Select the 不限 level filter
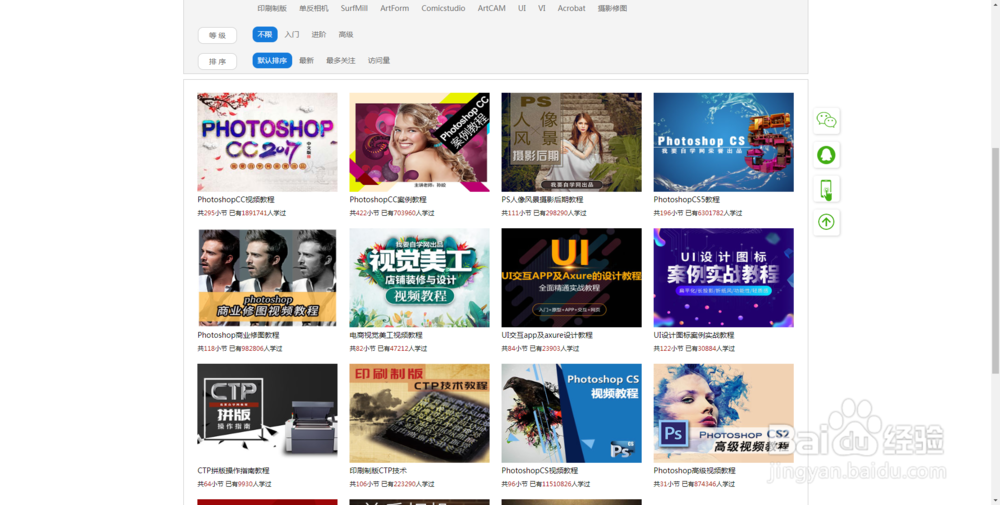This screenshot has width=1000, height=505. (x=265, y=34)
